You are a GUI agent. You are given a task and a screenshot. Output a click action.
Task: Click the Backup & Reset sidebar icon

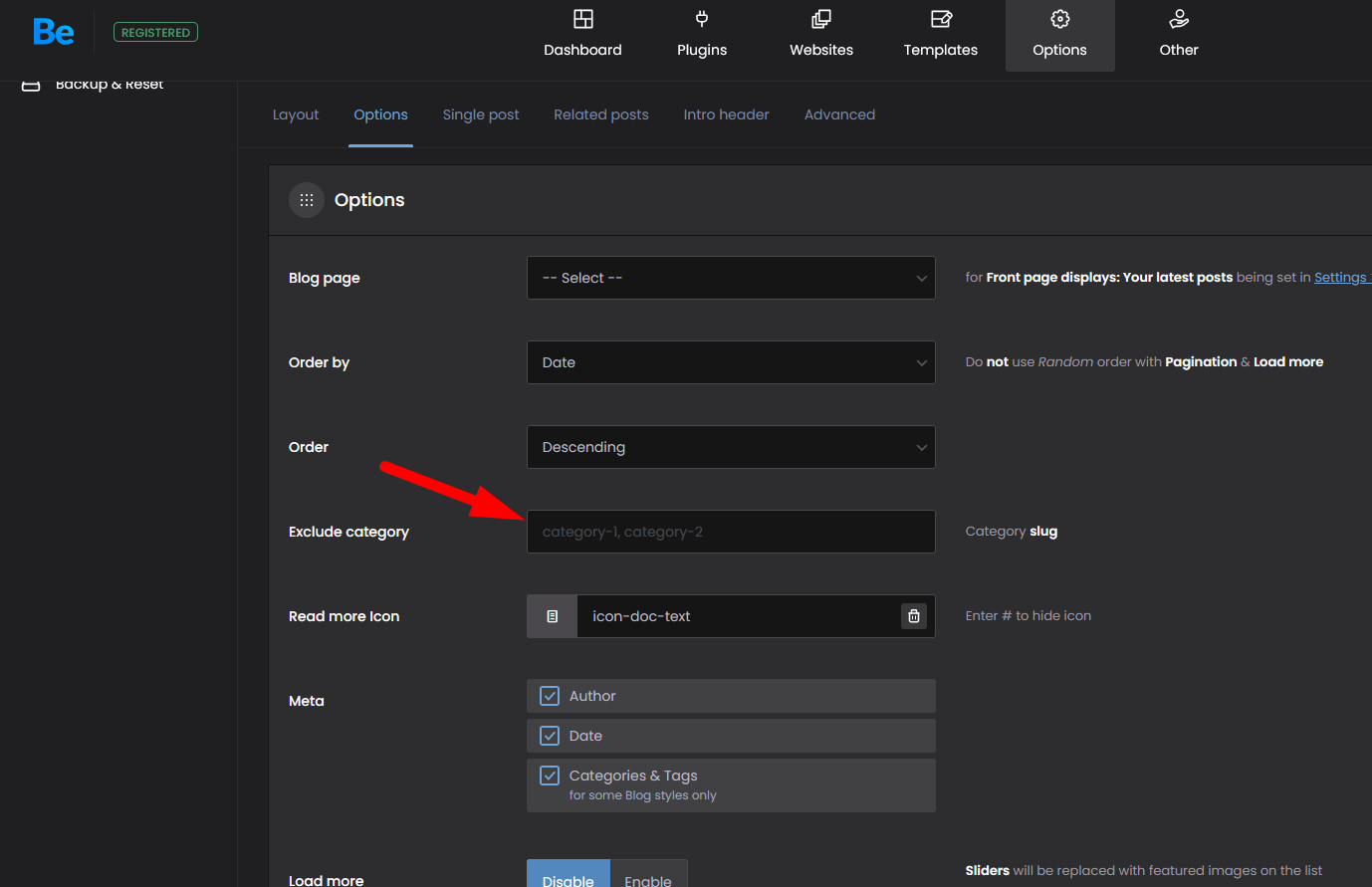pos(31,86)
